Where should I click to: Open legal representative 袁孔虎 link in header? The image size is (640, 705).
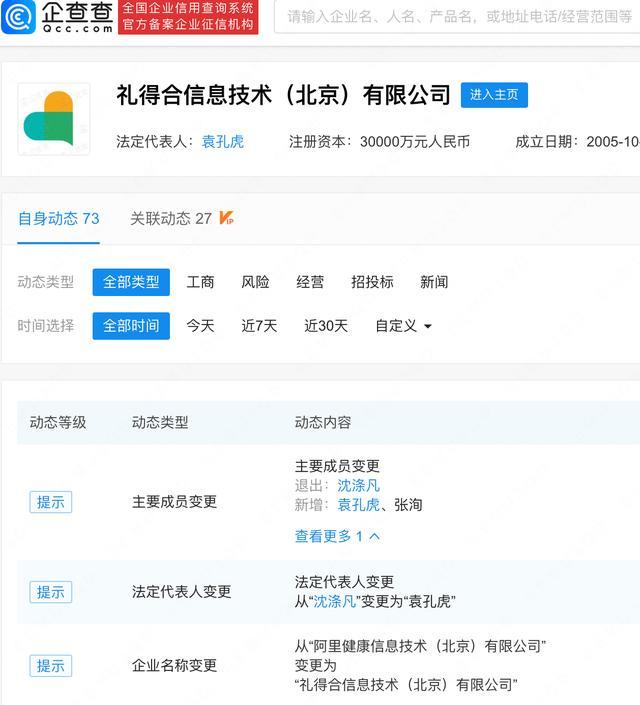click(x=223, y=142)
